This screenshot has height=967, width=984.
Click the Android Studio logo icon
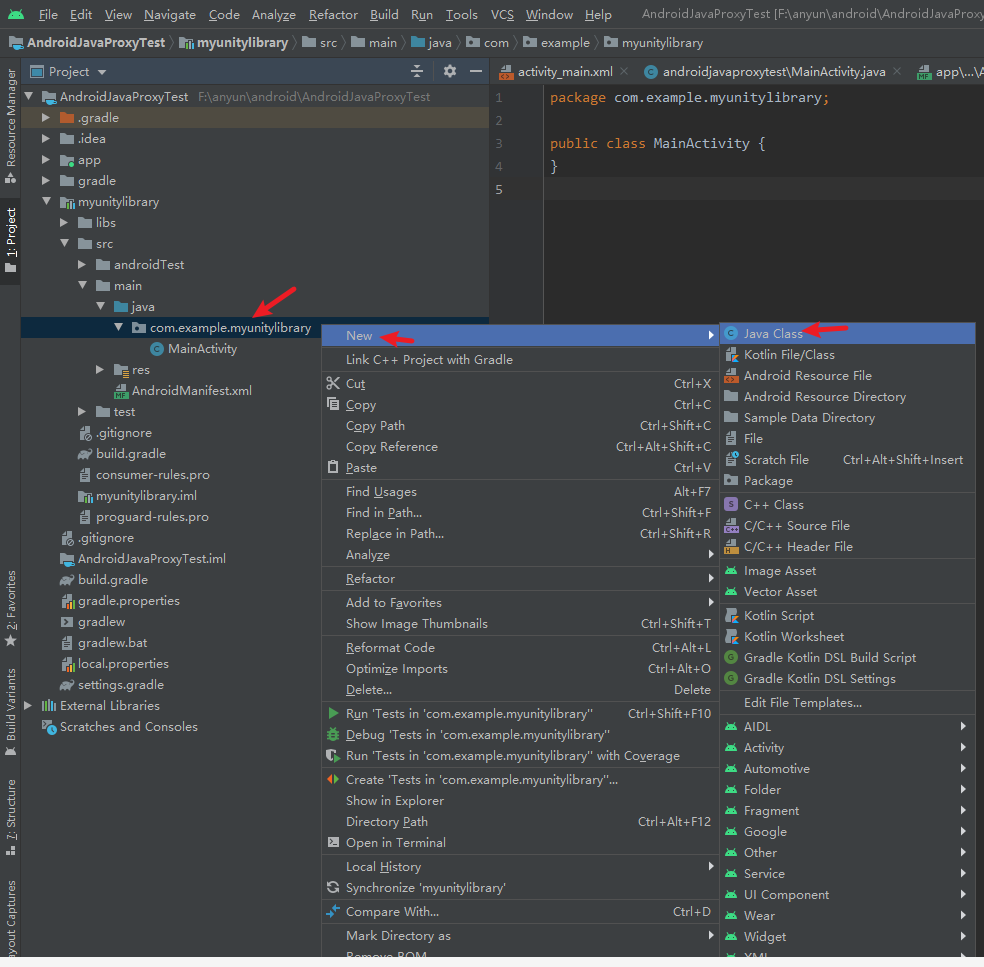point(16,14)
